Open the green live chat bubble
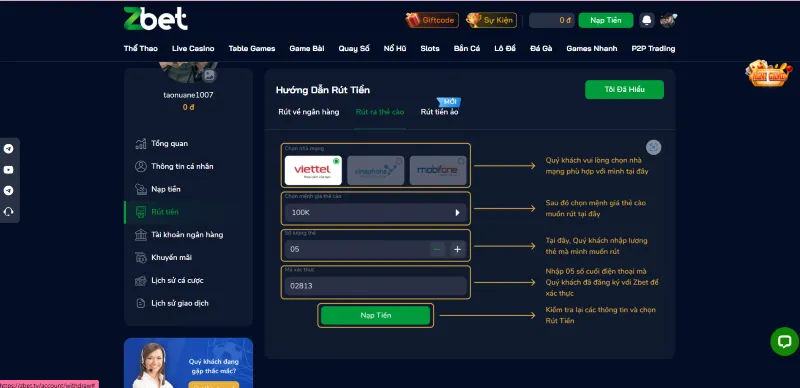The image size is (800, 388). [x=784, y=342]
